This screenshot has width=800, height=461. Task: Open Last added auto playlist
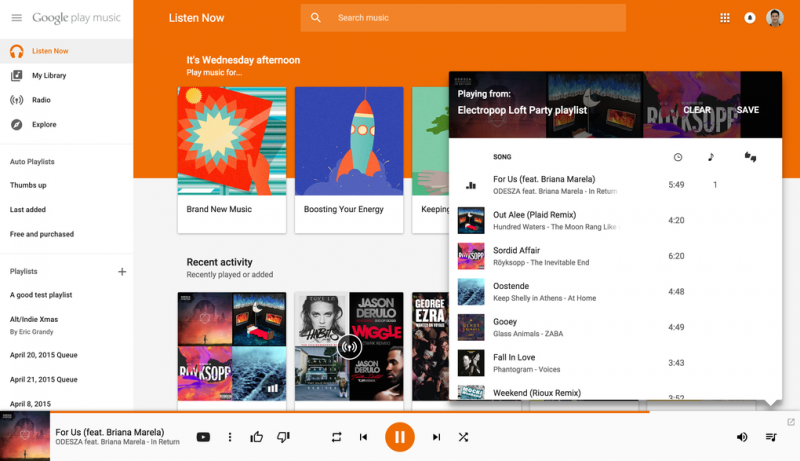click(28, 210)
